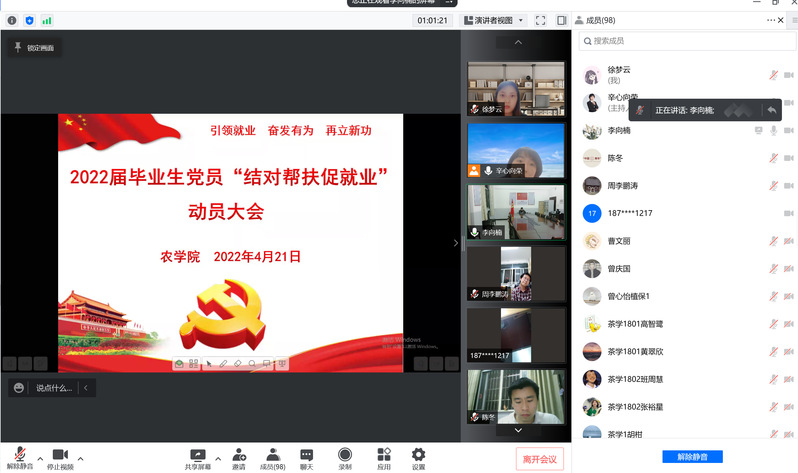Toggle microphone icon in 李向楠 row
798x473 pixels.
pos(774,130)
